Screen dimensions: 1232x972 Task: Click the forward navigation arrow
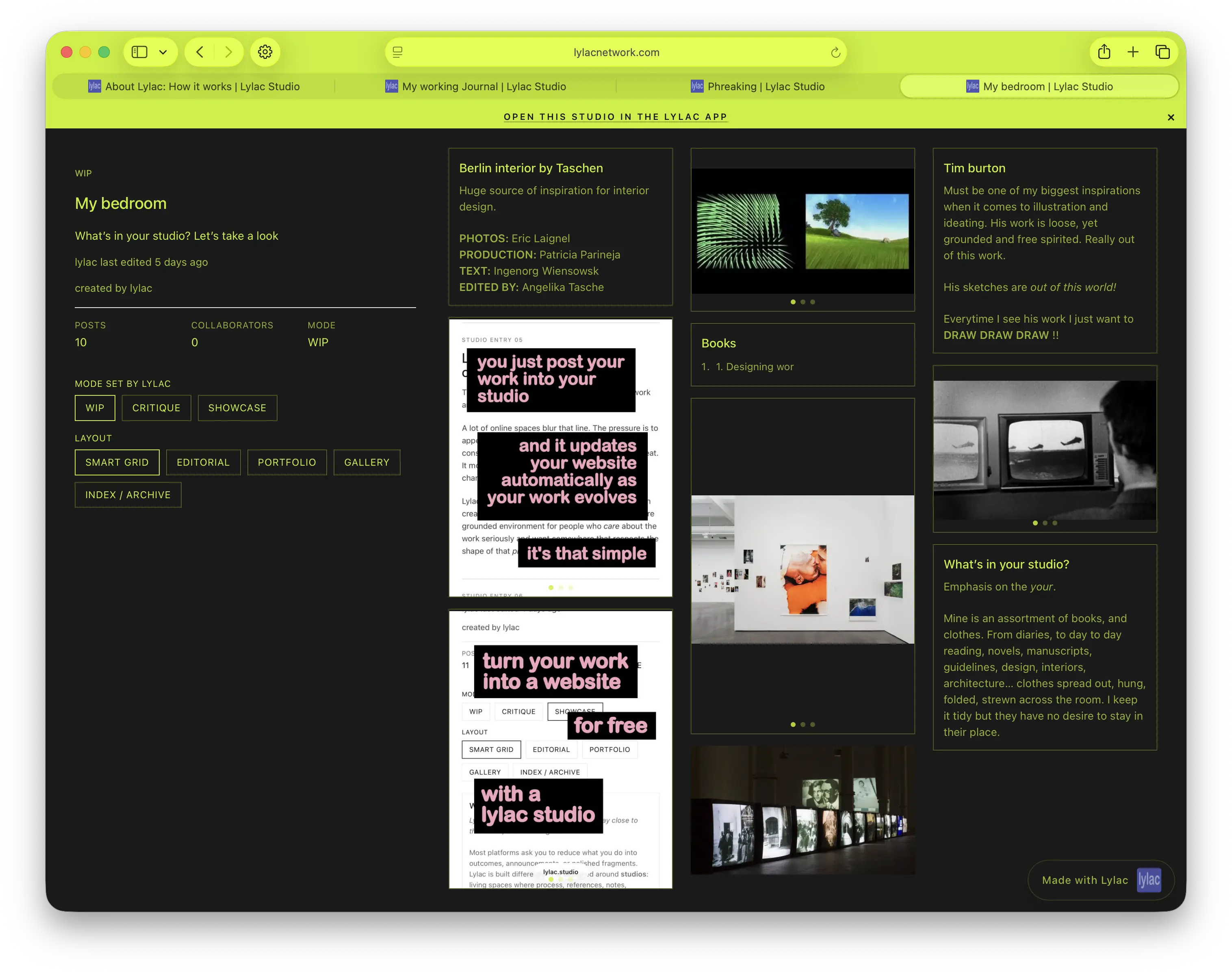point(229,52)
